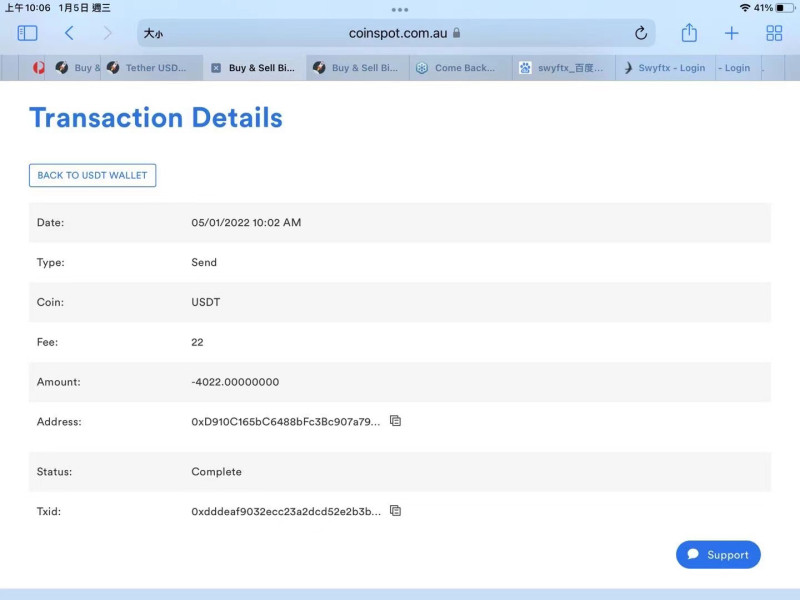Switch to the Swyftx - Login tab
The width and height of the screenshot is (800, 600).
(x=670, y=68)
